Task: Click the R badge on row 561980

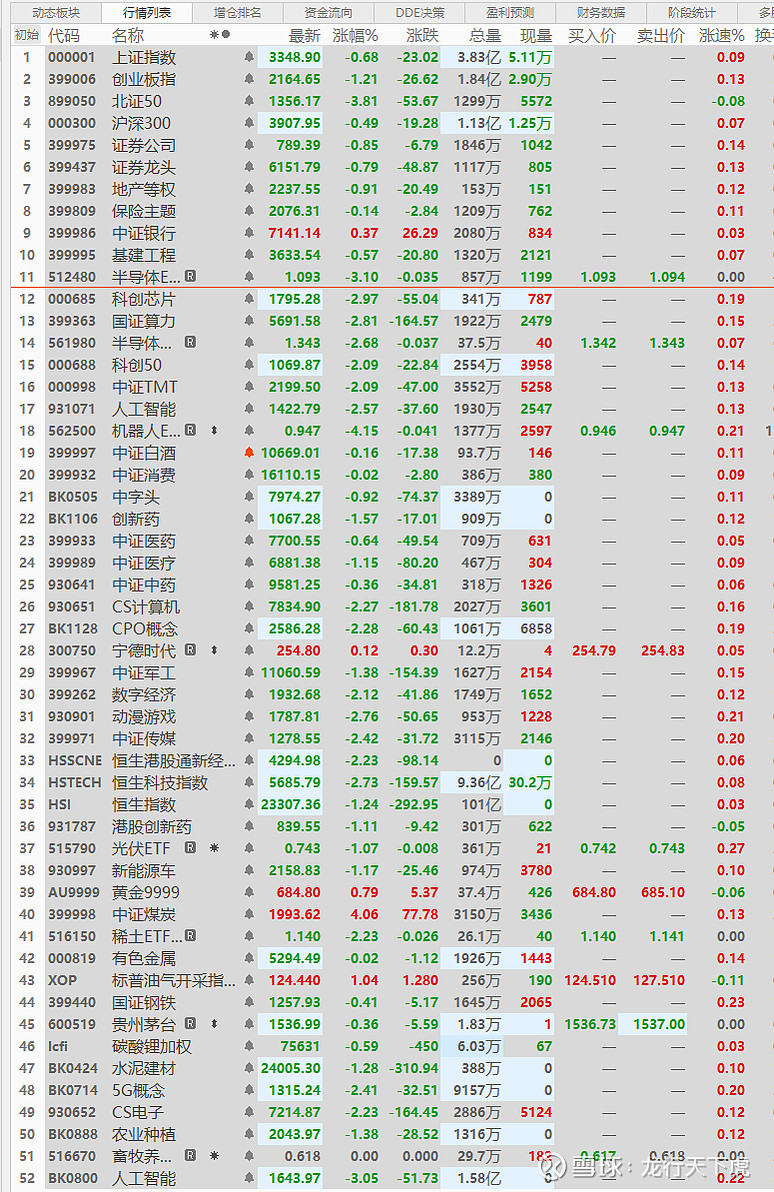Action: [190, 342]
